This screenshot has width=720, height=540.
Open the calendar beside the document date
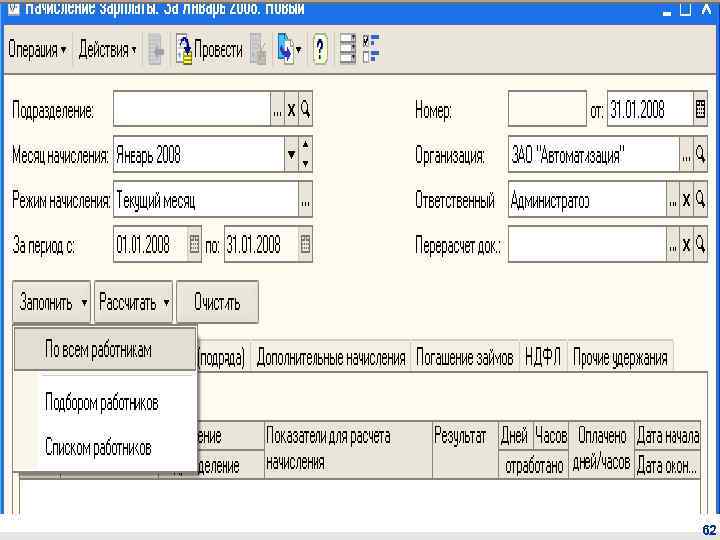point(700,109)
